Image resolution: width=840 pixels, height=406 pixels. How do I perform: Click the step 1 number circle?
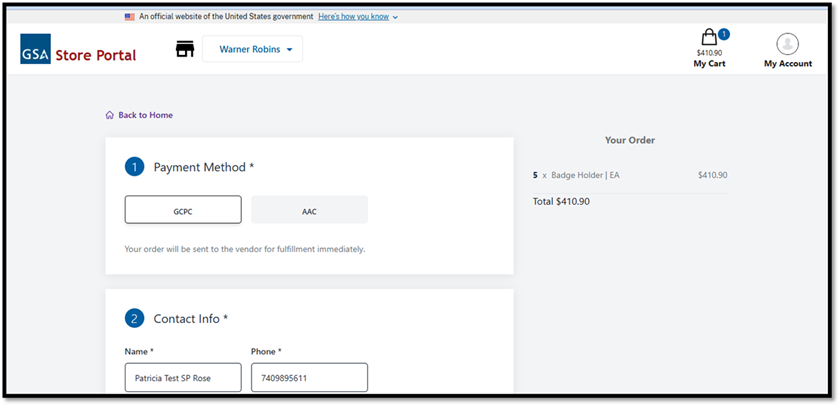[135, 167]
